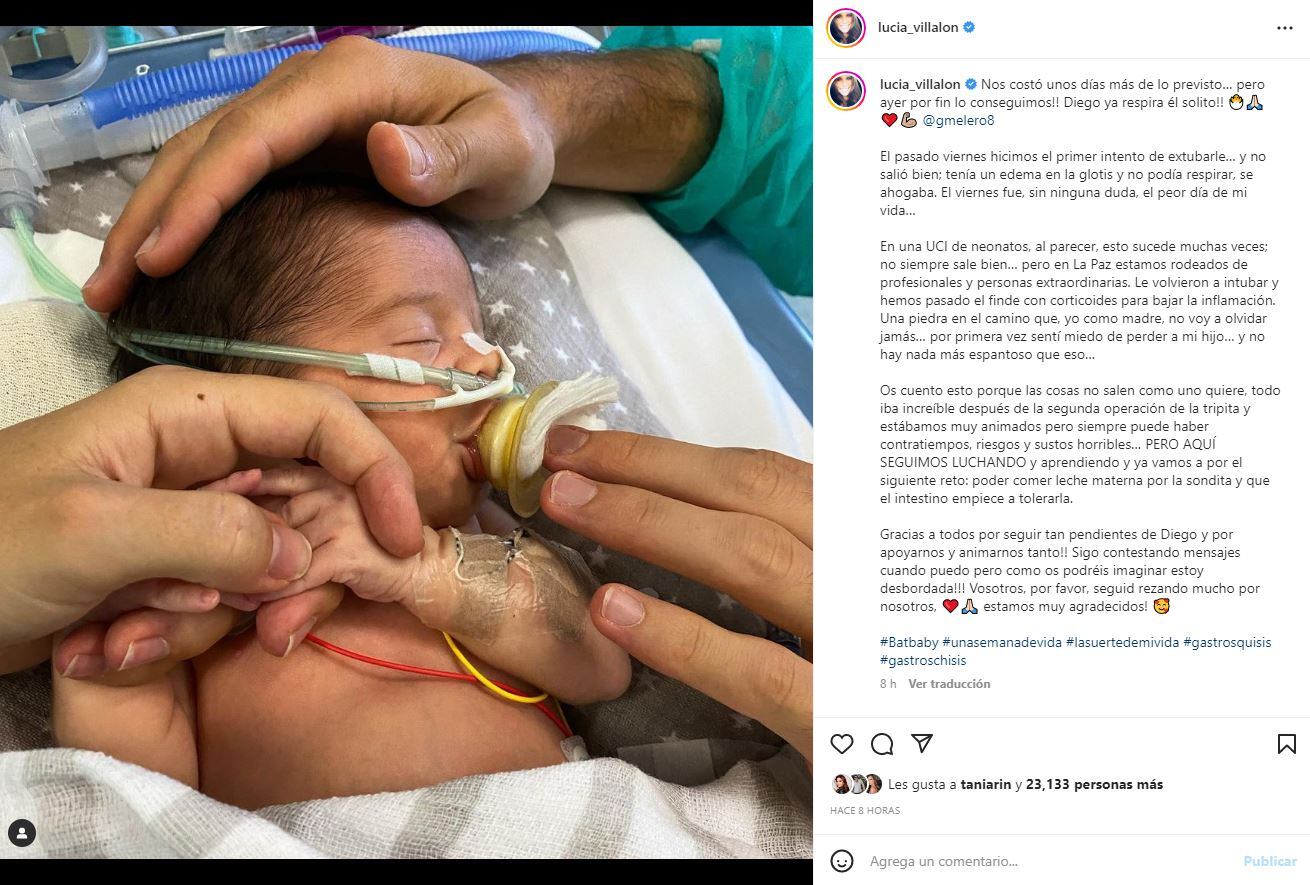
Task: Share post with paper plane icon
Action: (922, 744)
